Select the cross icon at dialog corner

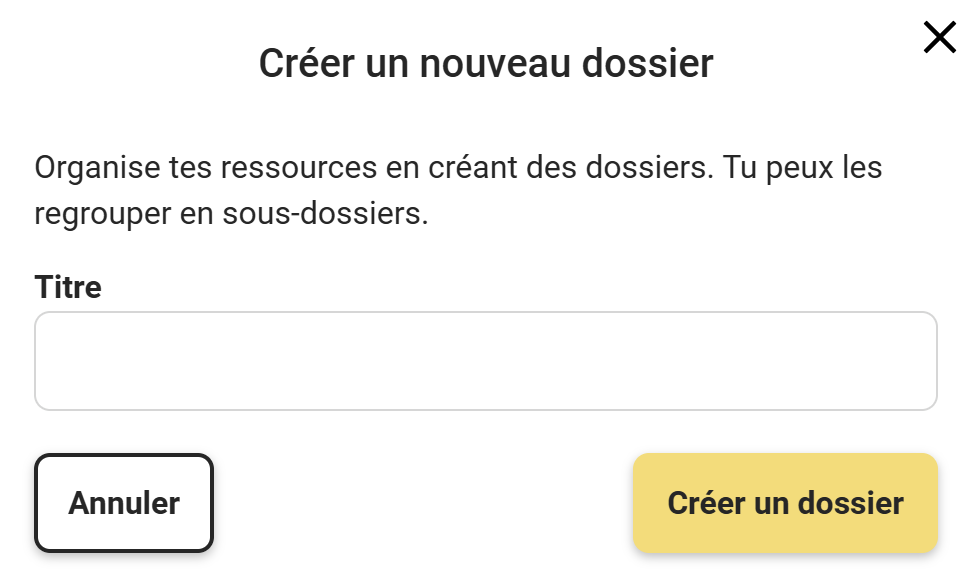click(x=939, y=38)
